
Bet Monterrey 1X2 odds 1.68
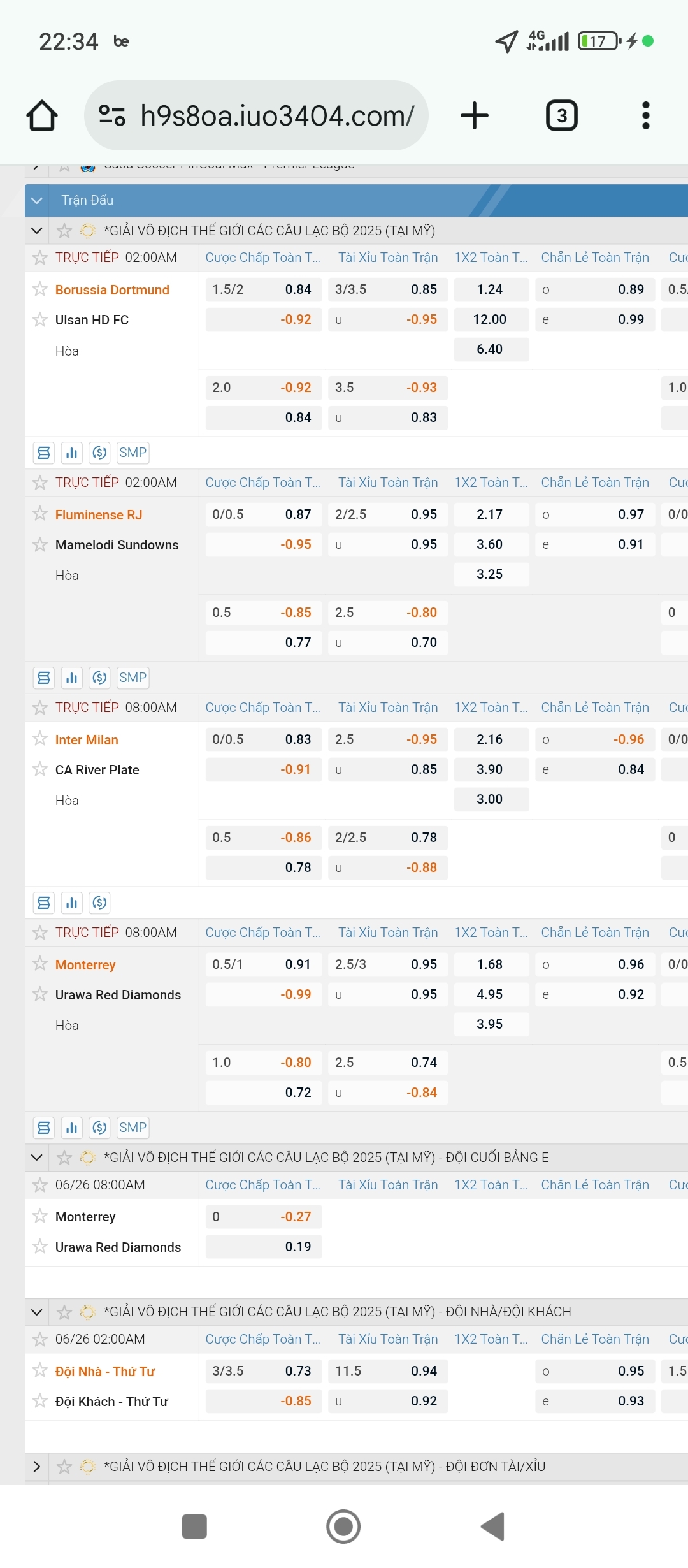[x=491, y=964]
